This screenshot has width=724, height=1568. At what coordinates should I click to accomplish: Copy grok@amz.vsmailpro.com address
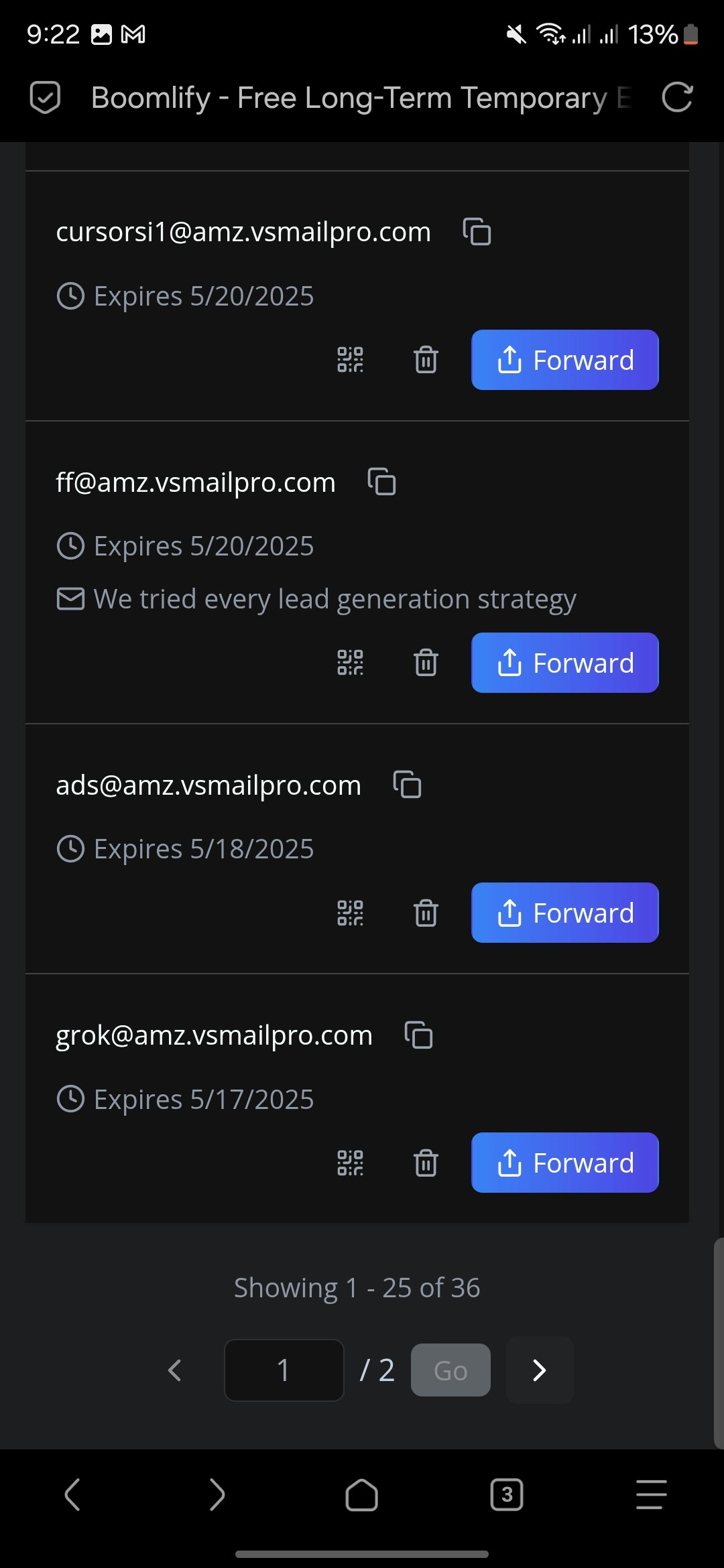[x=418, y=1035]
